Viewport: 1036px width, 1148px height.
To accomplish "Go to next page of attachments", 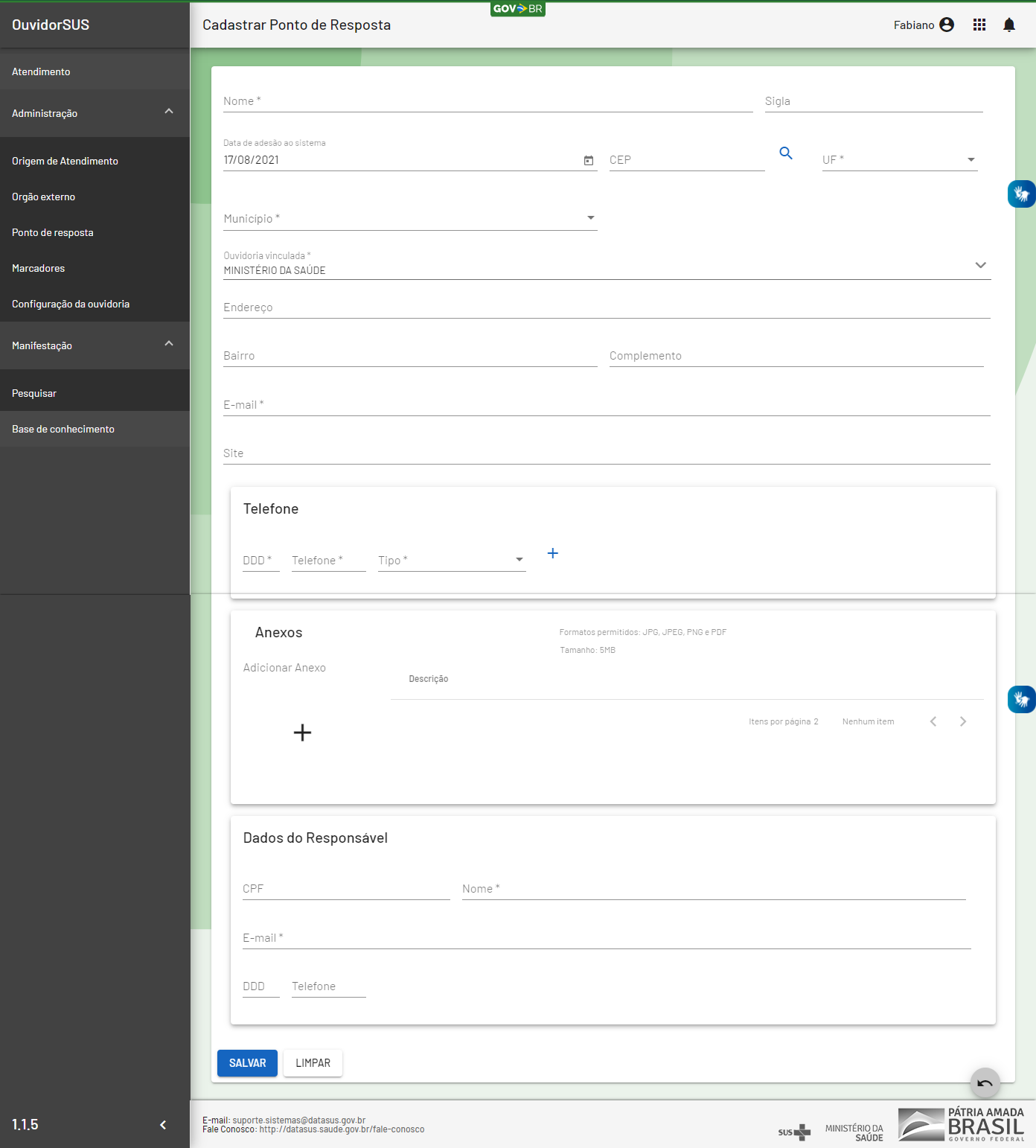I will [x=962, y=721].
